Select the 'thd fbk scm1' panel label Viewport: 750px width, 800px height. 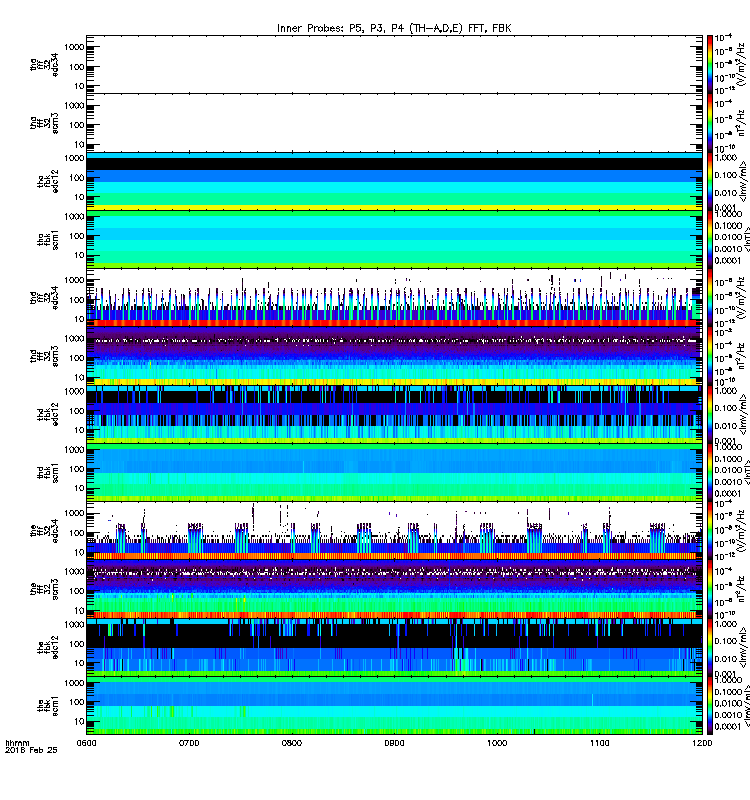[48, 473]
